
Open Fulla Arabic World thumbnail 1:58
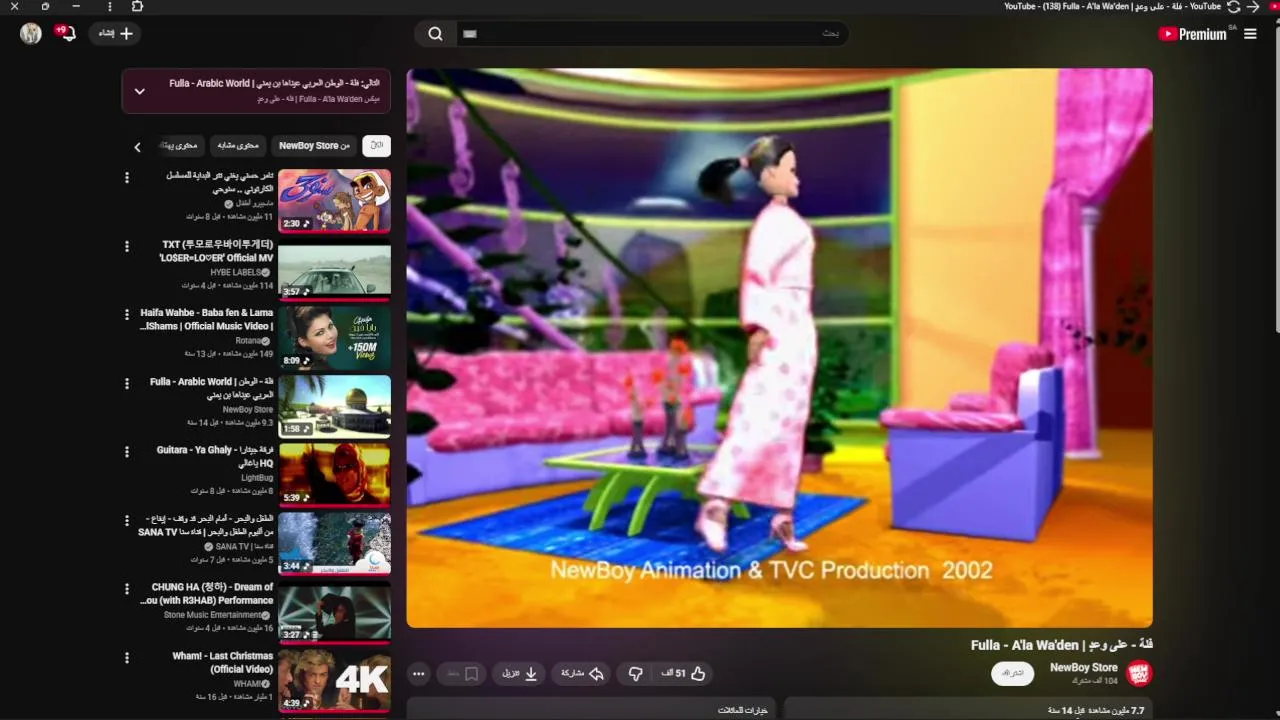click(x=334, y=406)
